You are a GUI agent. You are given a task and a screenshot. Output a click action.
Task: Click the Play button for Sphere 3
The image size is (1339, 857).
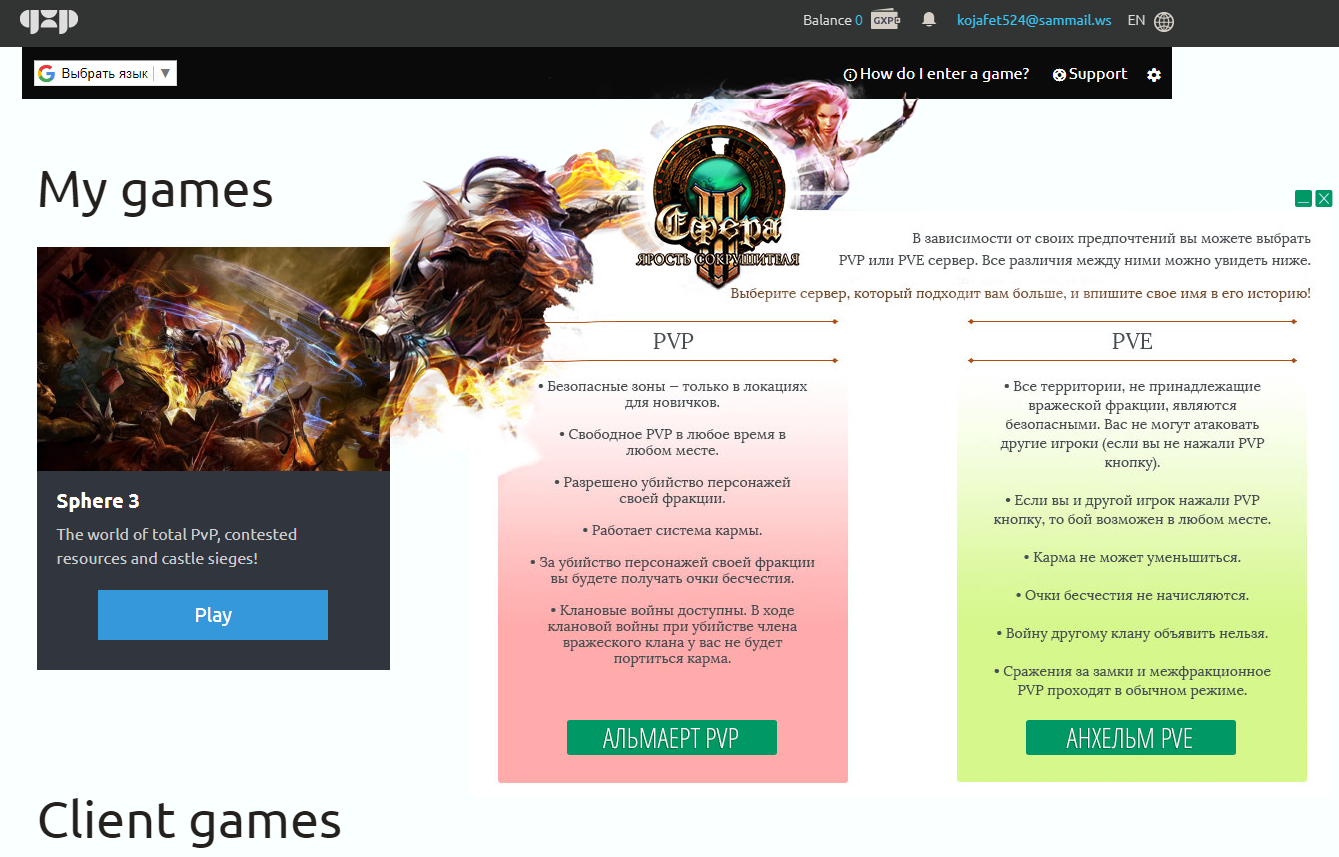(x=213, y=615)
